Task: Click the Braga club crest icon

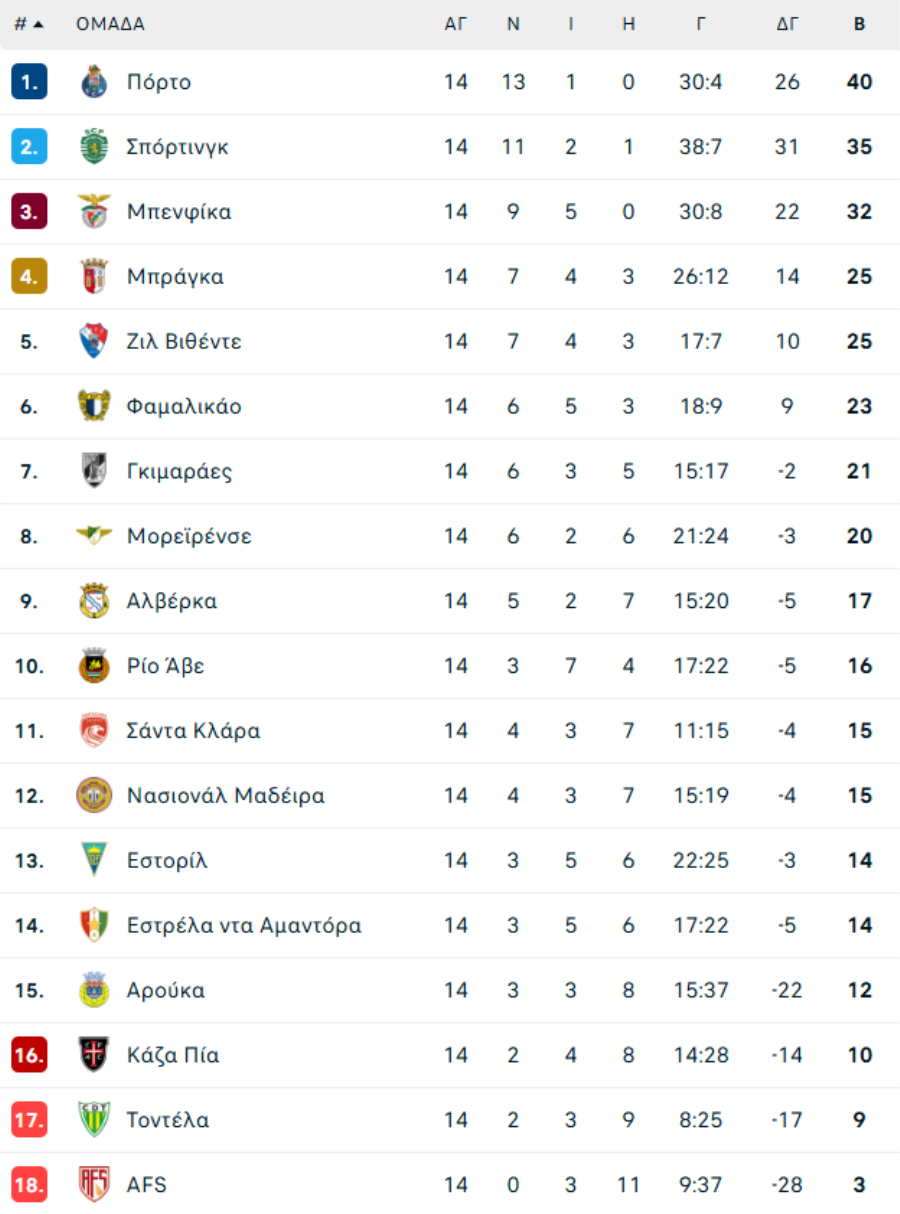Action: tap(94, 277)
